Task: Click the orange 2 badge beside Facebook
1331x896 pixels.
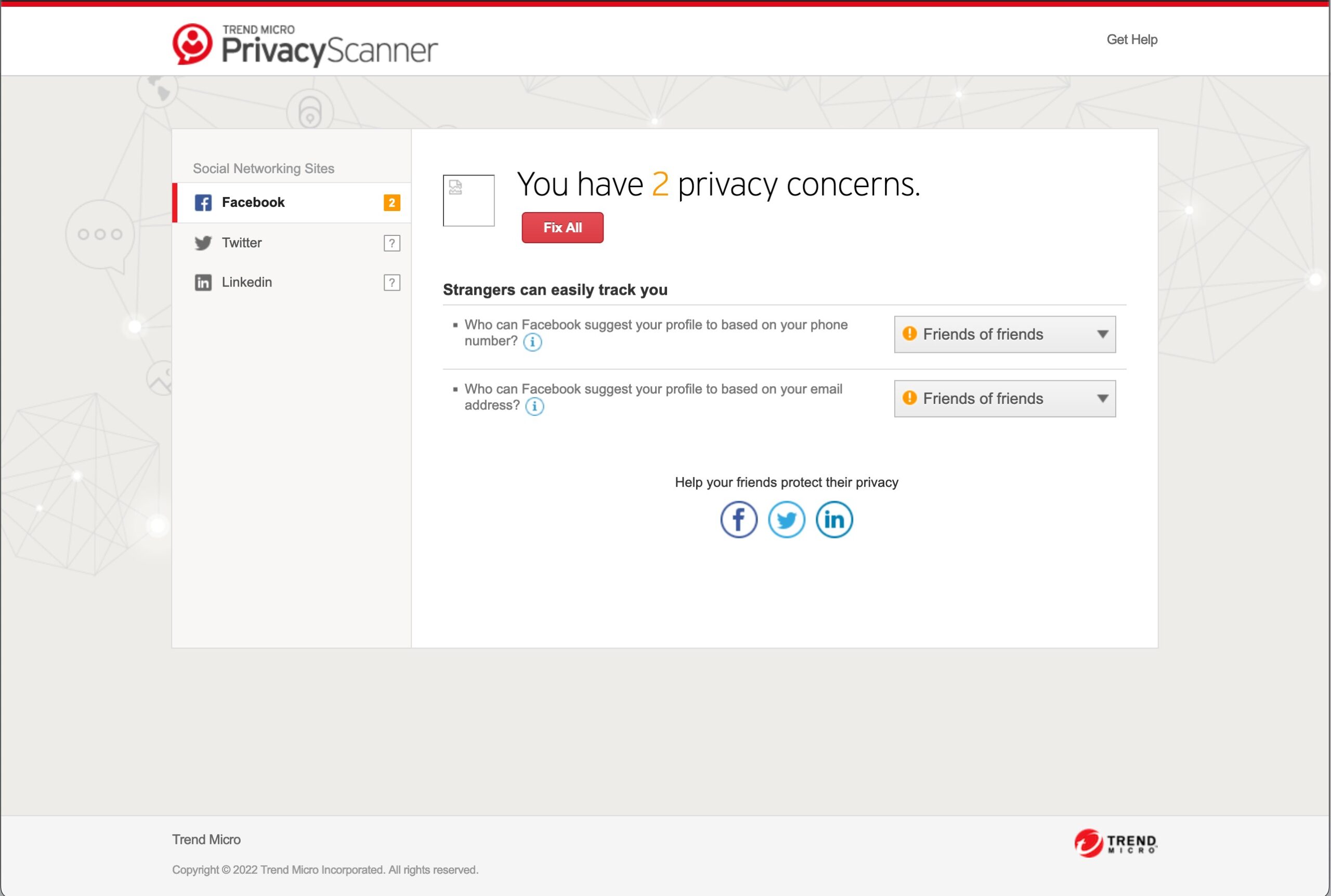Action: tap(392, 202)
